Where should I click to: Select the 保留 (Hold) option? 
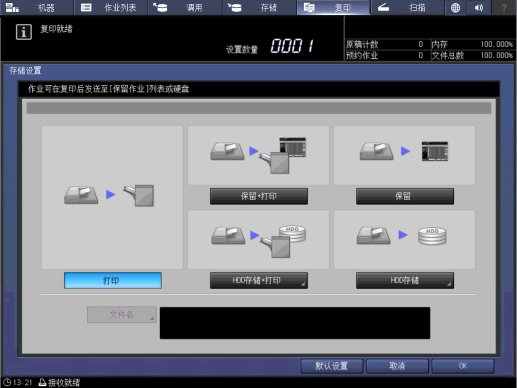tap(405, 196)
